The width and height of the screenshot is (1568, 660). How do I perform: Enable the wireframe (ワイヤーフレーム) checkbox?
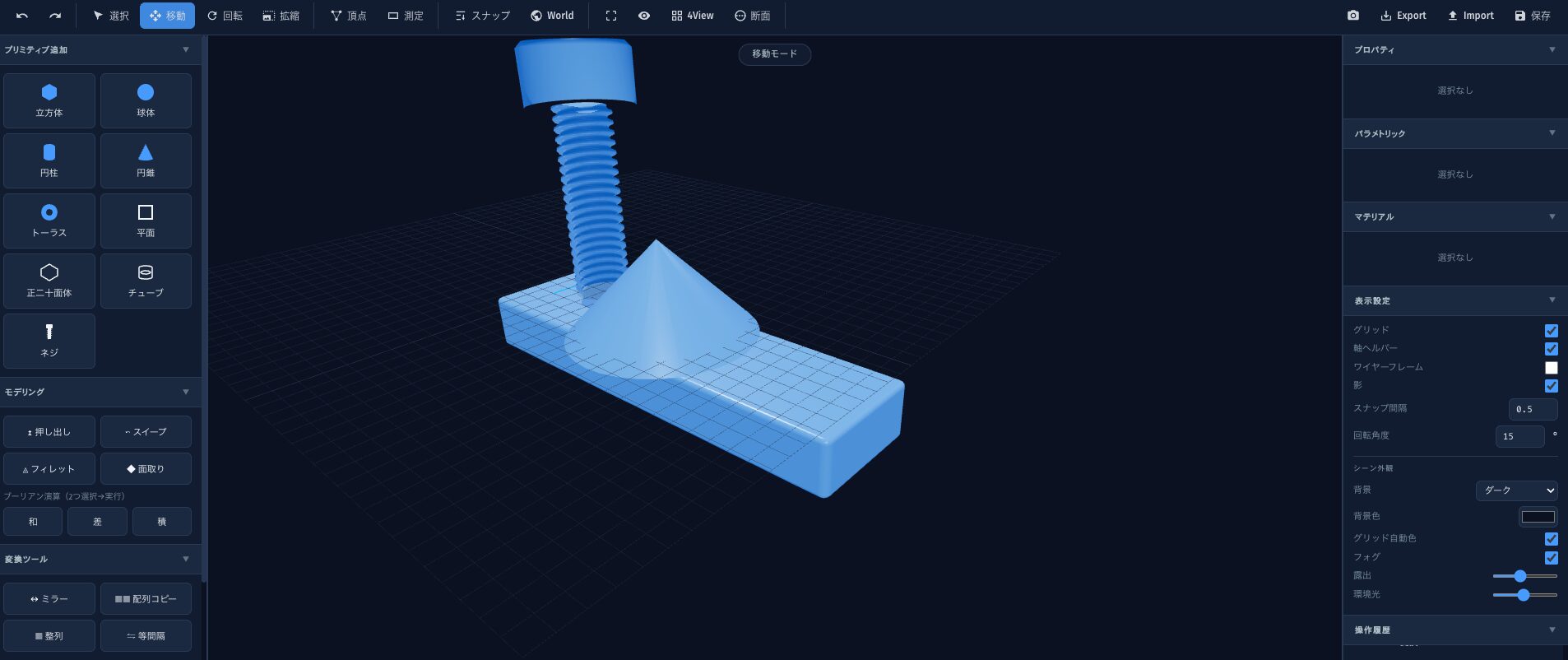[1551, 368]
